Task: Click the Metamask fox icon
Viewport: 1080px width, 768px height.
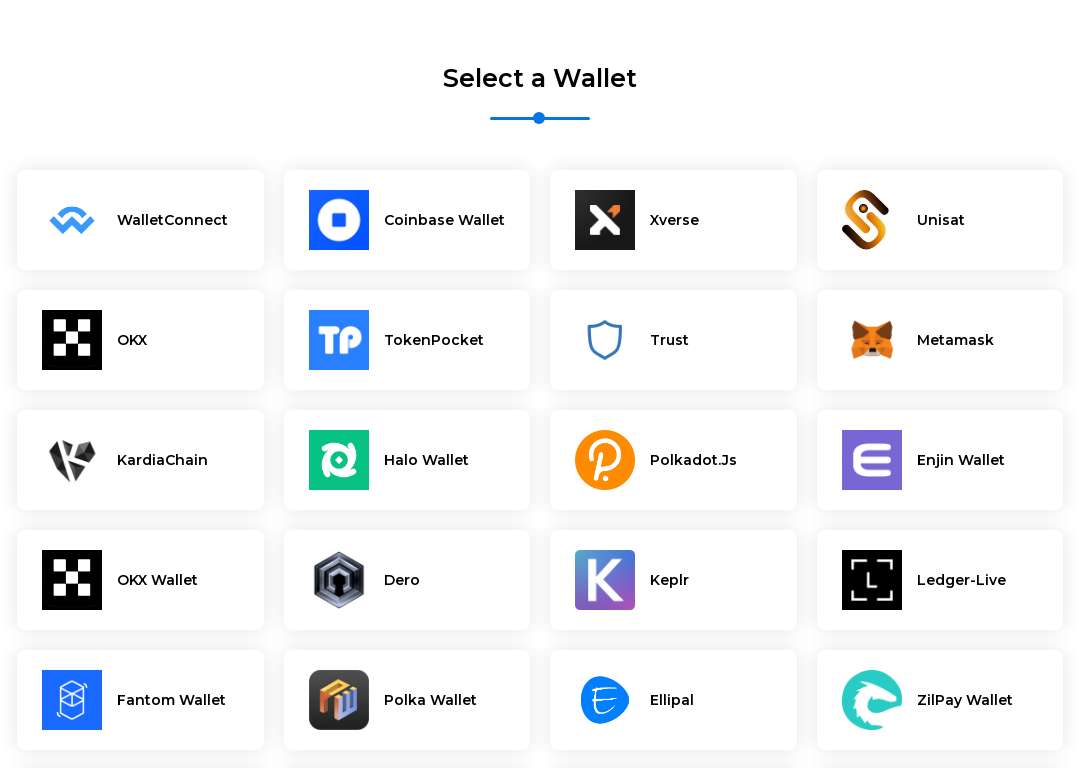Action: (872, 340)
